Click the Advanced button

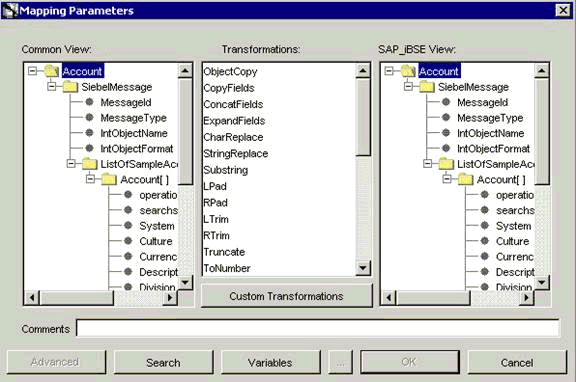click(56, 362)
